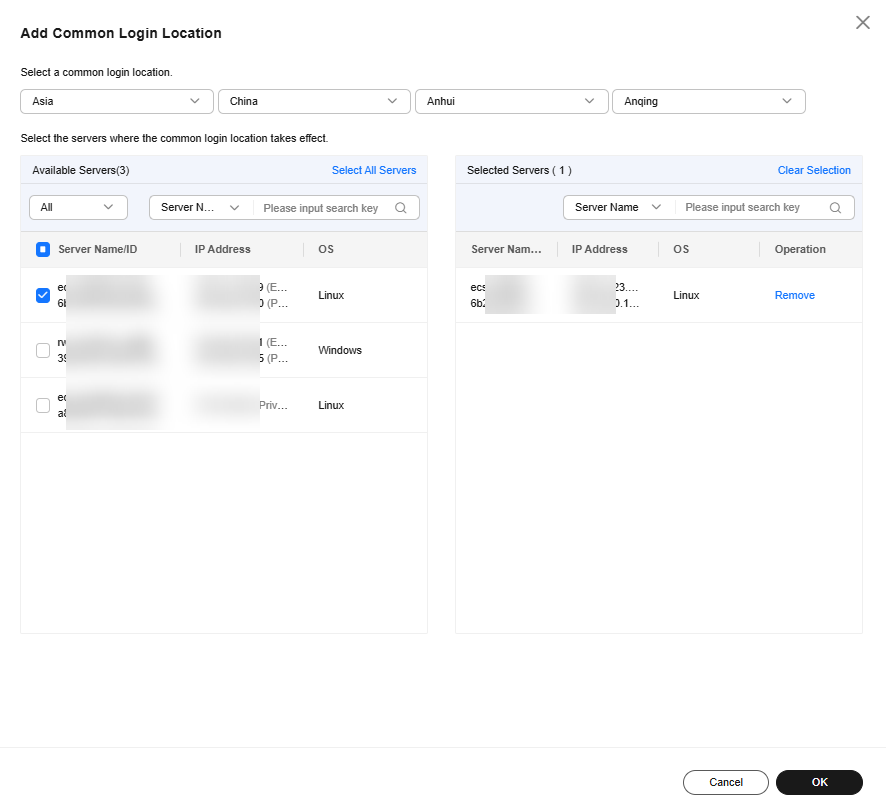Image resolution: width=886 pixels, height=808 pixels.
Task: Click Clear Selection link
Action: 814,170
